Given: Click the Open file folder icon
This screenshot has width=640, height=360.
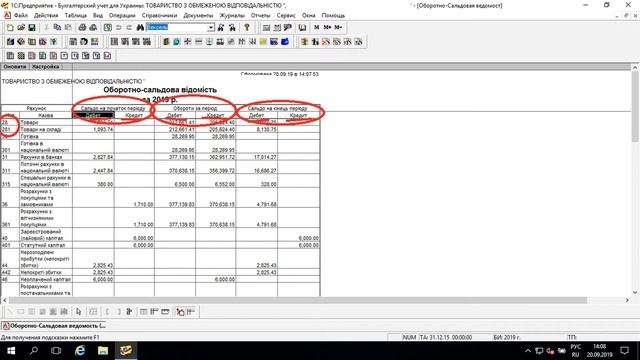Looking at the screenshot, I should 21,28.
